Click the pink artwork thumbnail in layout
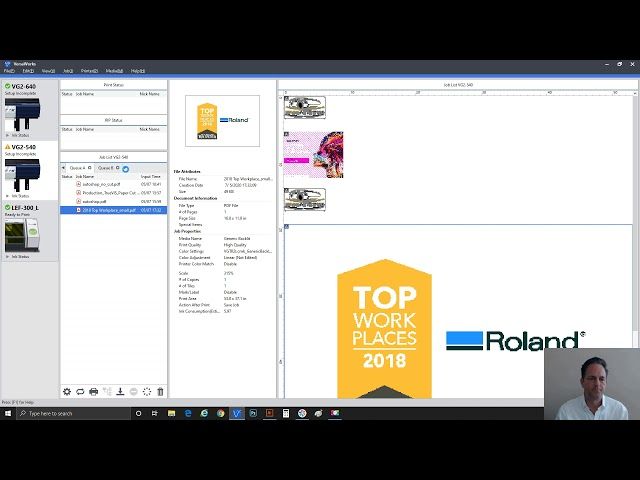The width and height of the screenshot is (640, 480). (x=314, y=154)
